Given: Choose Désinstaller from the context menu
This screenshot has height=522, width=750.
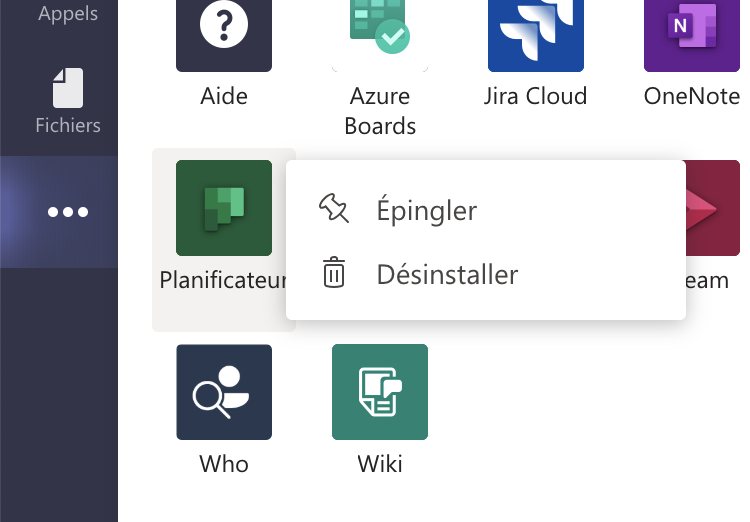Looking at the screenshot, I should coord(447,274).
